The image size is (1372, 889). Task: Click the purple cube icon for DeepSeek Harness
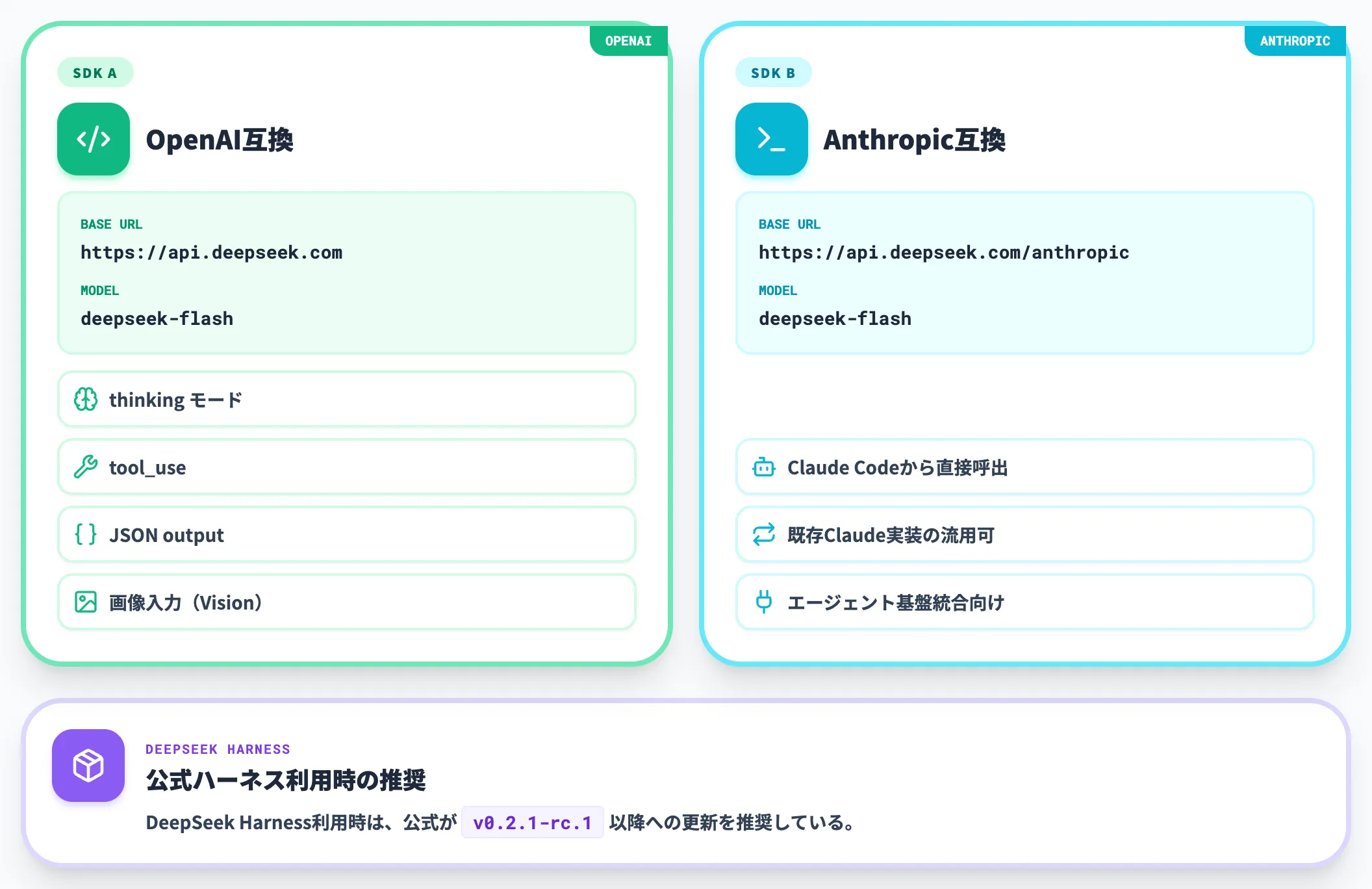(x=88, y=766)
